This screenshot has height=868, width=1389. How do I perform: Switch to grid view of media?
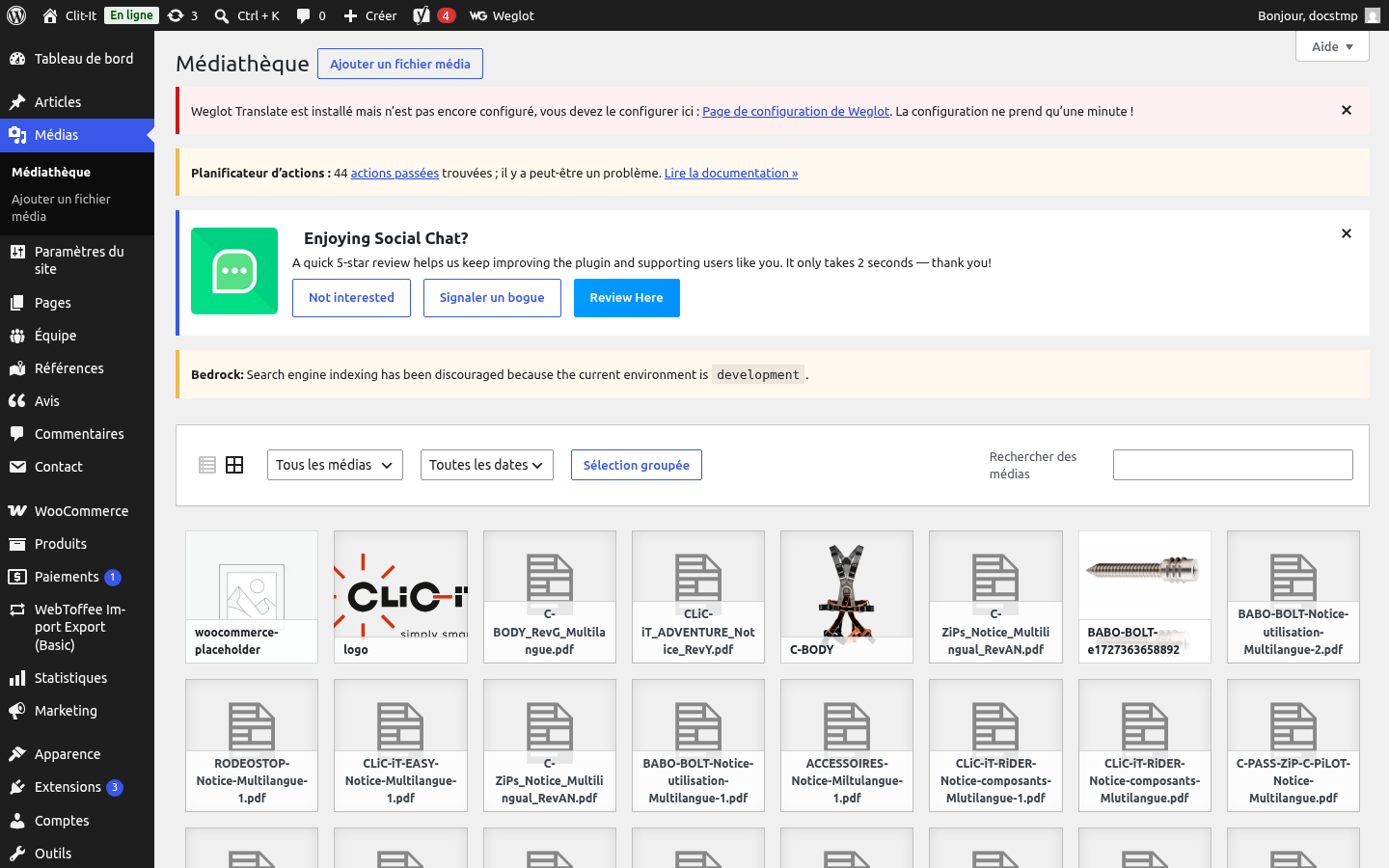point(234,465)
